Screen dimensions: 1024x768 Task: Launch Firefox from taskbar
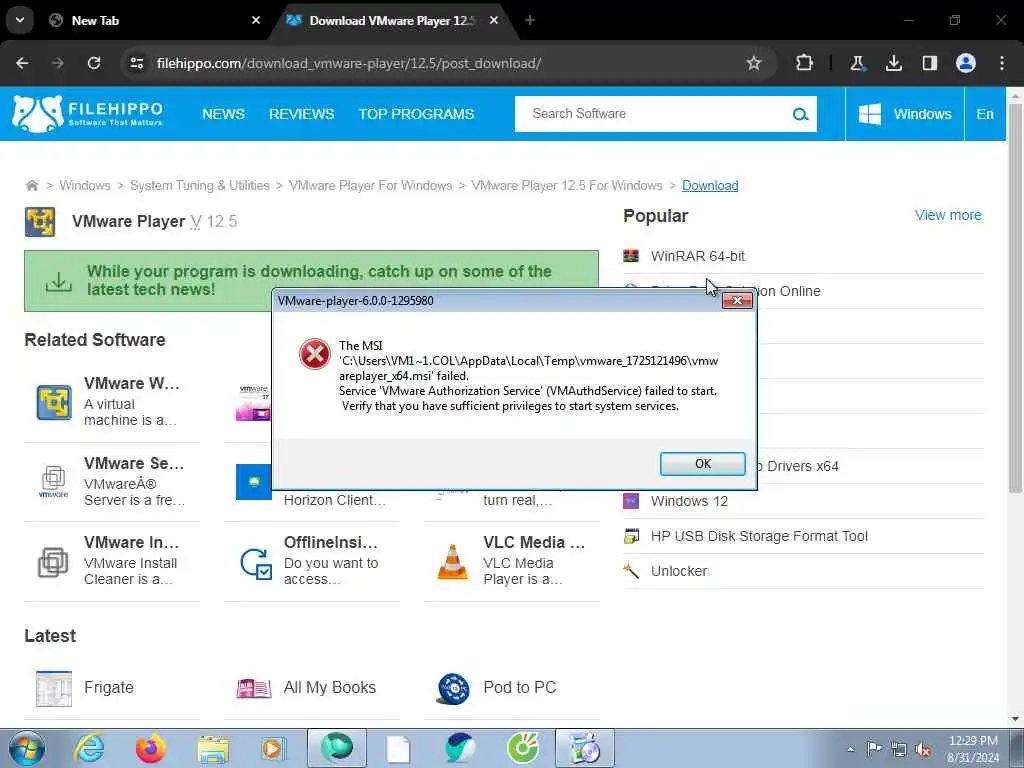click(150, 748)
